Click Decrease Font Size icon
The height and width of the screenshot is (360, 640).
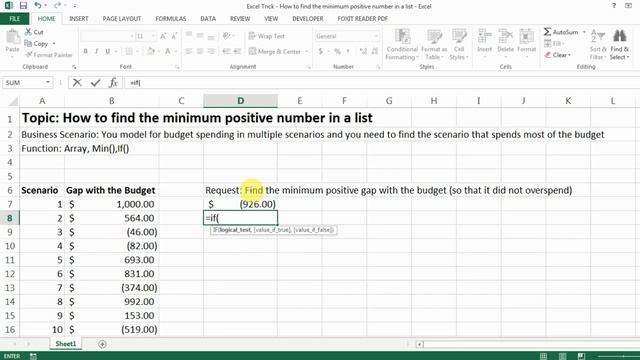tap(174, 36)
